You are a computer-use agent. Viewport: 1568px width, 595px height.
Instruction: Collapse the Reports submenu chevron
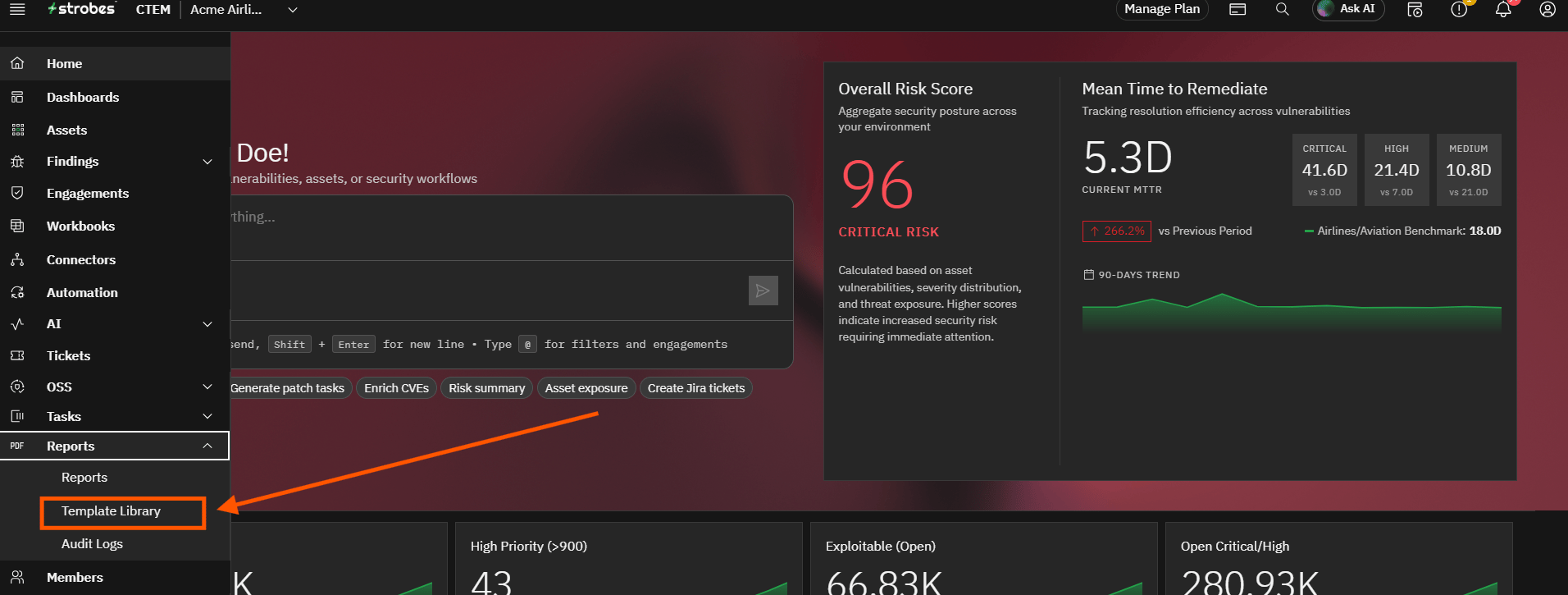[x=207, y=446]
